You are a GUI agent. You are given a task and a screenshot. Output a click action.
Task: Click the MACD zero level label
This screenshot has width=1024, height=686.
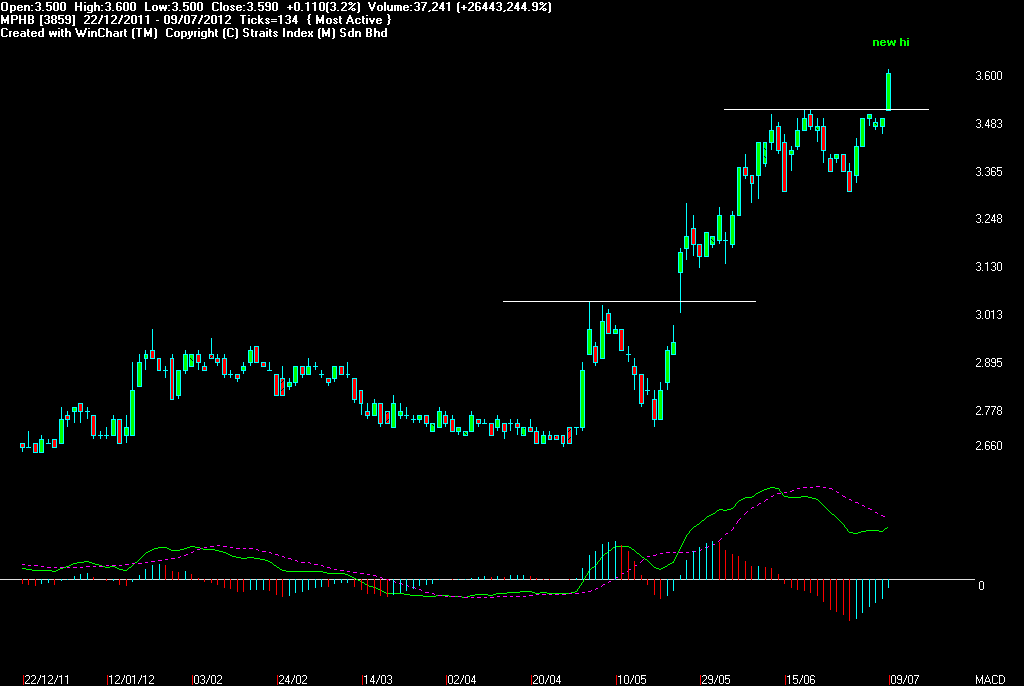click(x=981, y=585)
